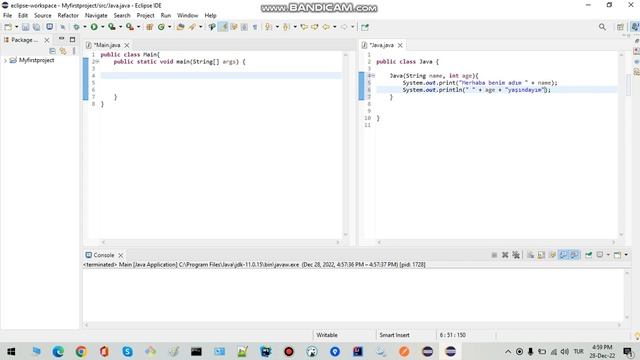Click Remove All Terminated Launches in Console
The width and height of the screenshot is (640, 360).
pos(516,255)
